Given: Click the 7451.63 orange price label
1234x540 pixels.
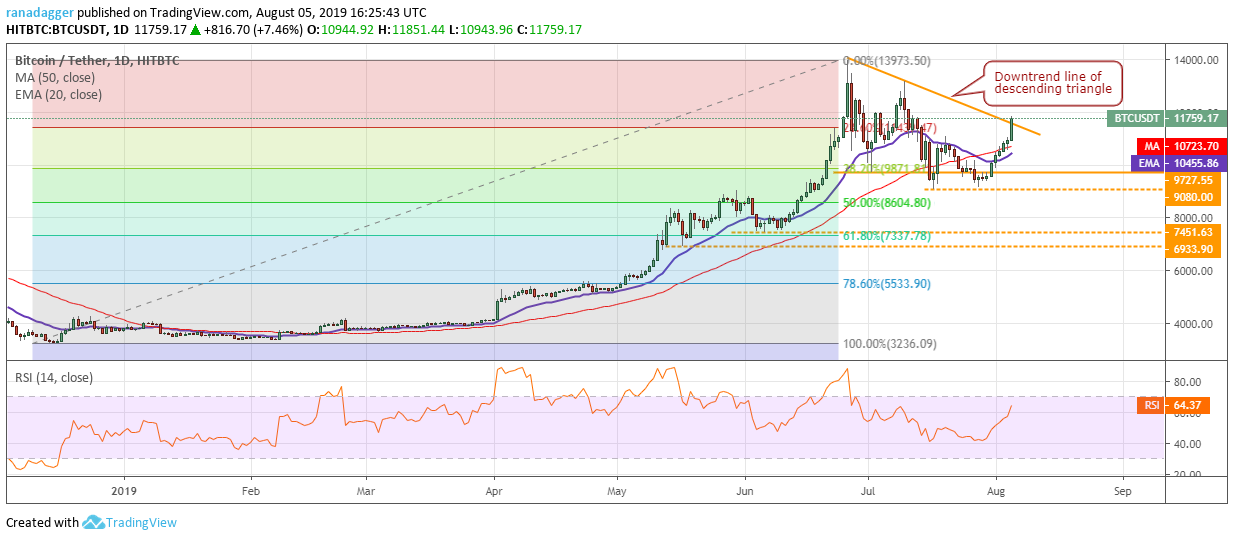Looking at the screenshot, I should (x=1194, y=233).
